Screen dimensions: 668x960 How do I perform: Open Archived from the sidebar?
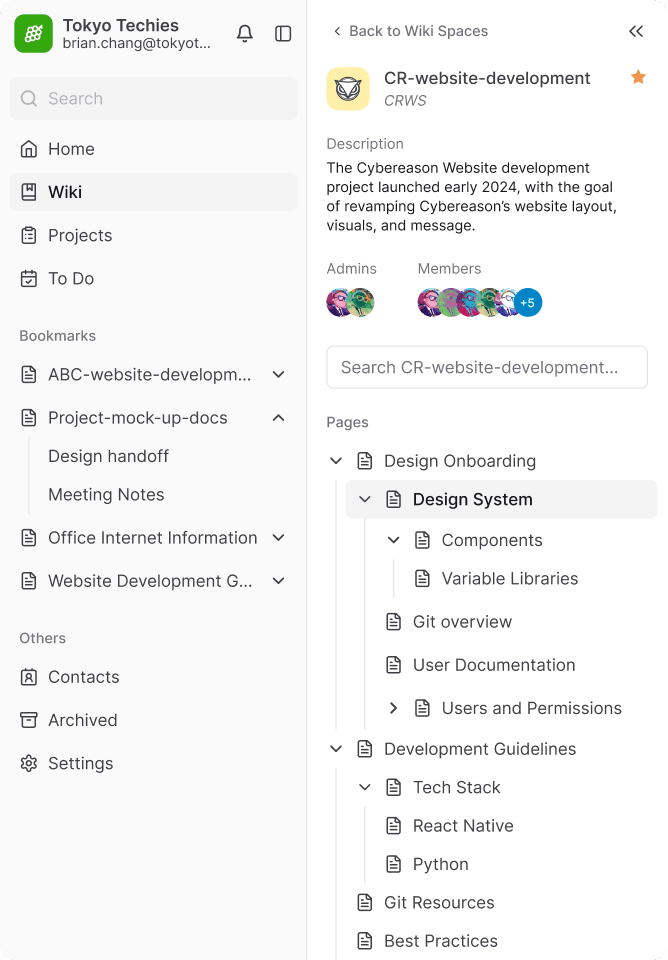click(154, 720)
